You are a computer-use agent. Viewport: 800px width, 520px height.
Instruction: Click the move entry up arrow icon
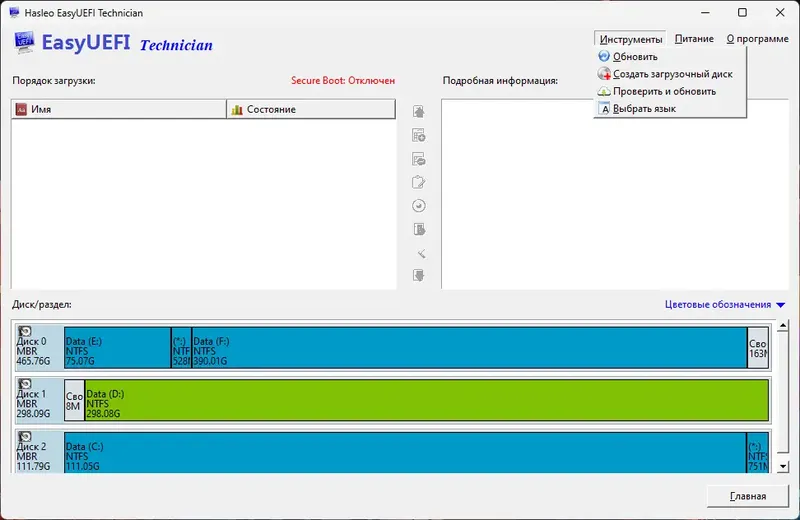[x=418, y=112]
